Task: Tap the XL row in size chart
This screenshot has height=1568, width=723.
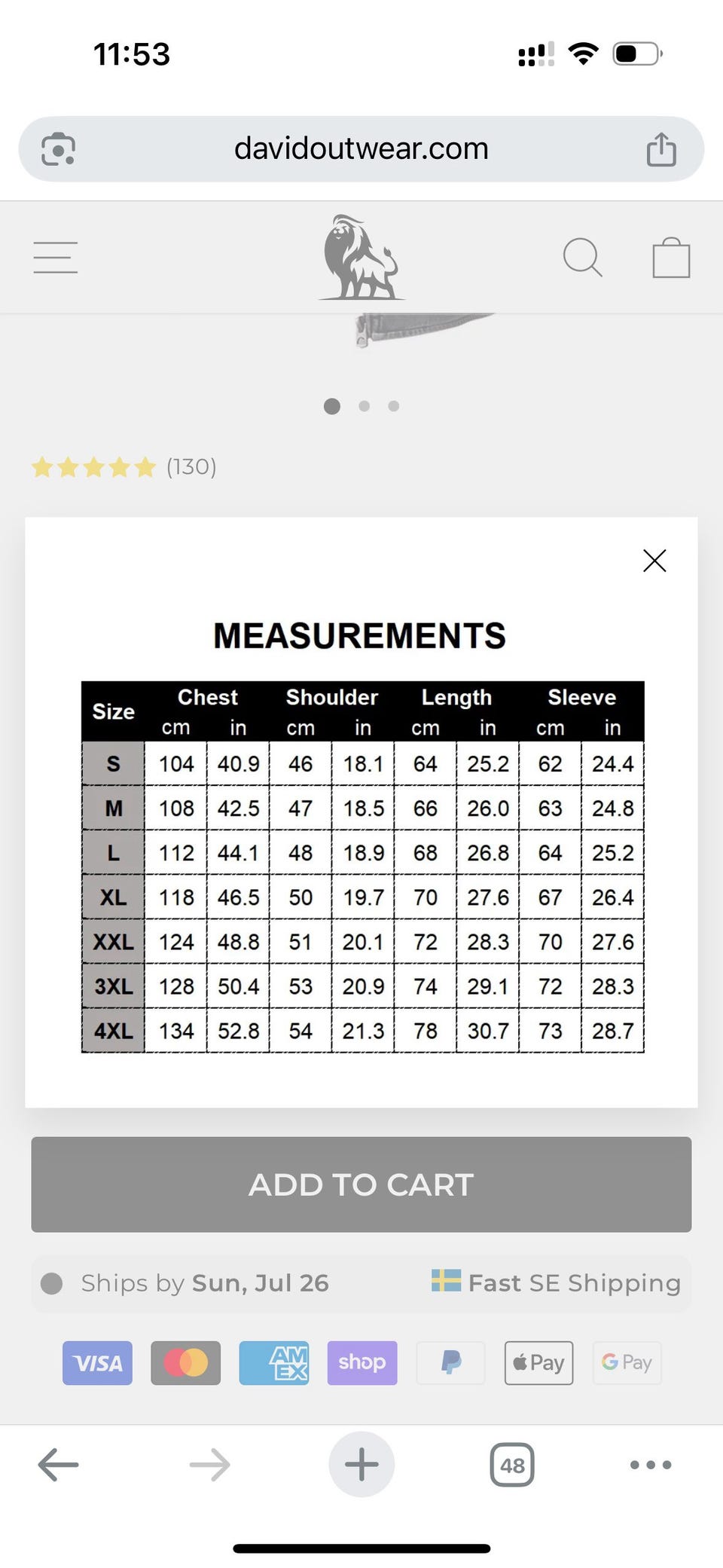Action: click(363, 897)
